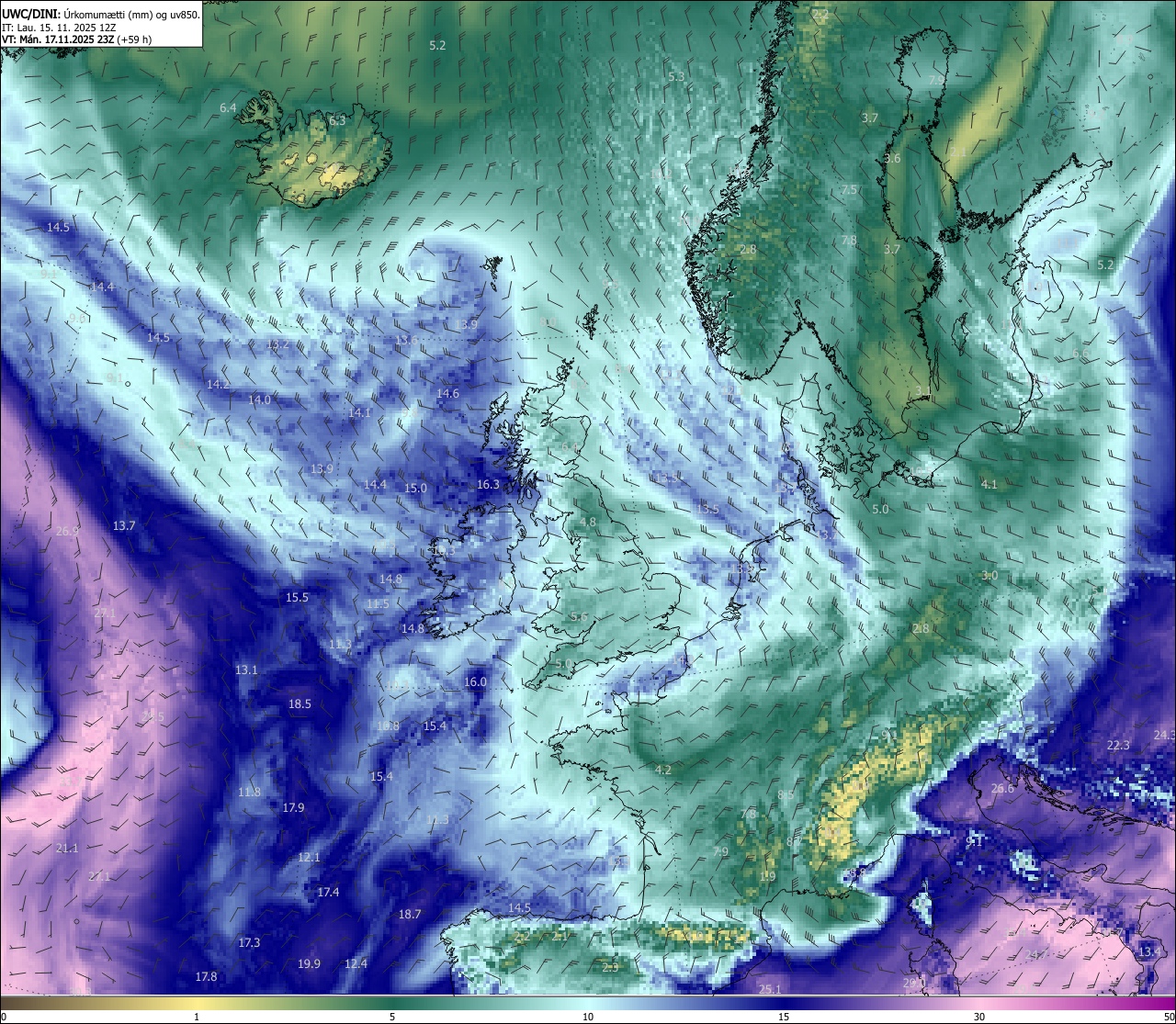Click the 12.1 value on the map

[309, 858]
